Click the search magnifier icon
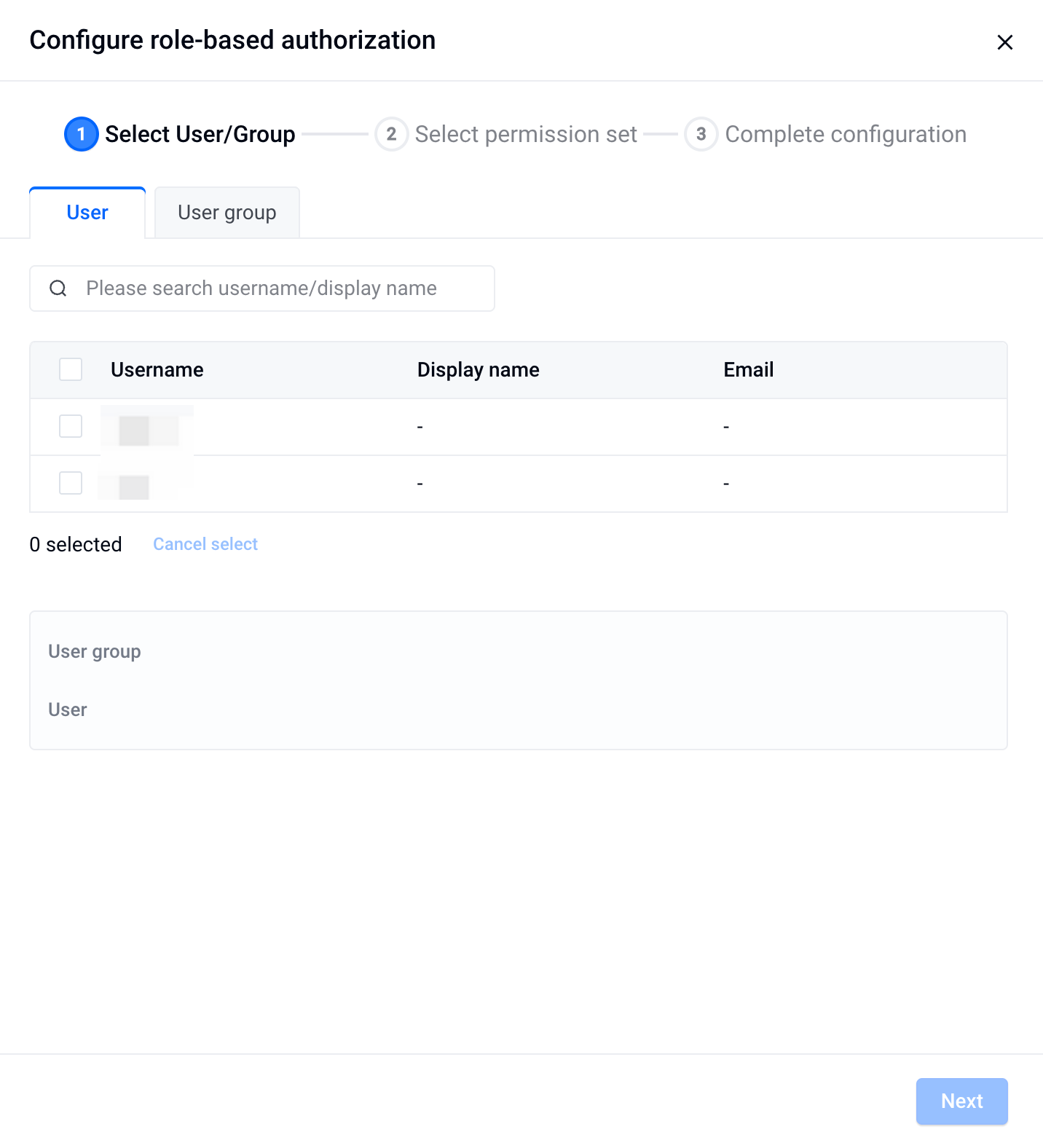 [x=58, y=288]
